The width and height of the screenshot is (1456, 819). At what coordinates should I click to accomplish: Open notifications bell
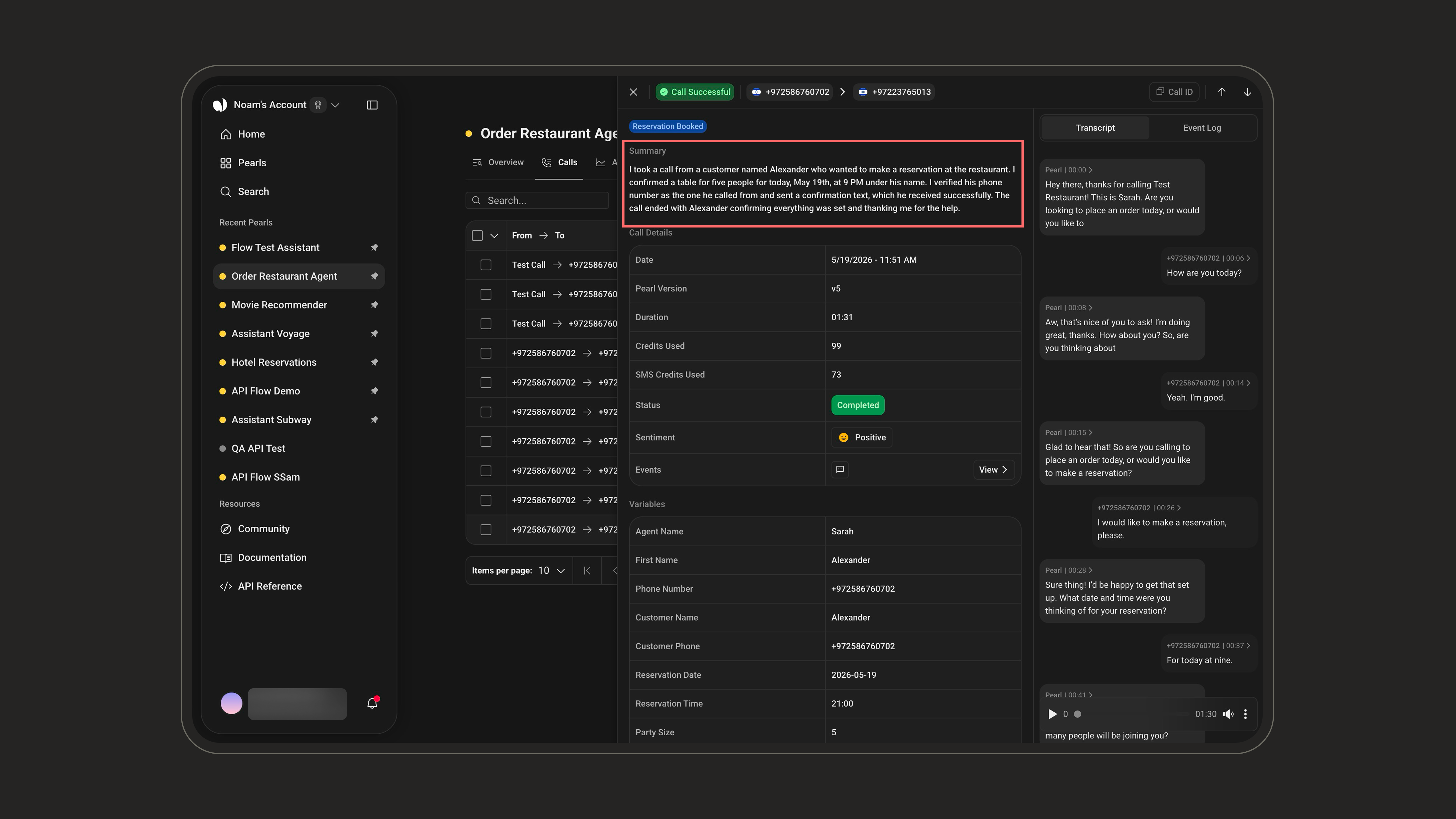tap(372, 703)
